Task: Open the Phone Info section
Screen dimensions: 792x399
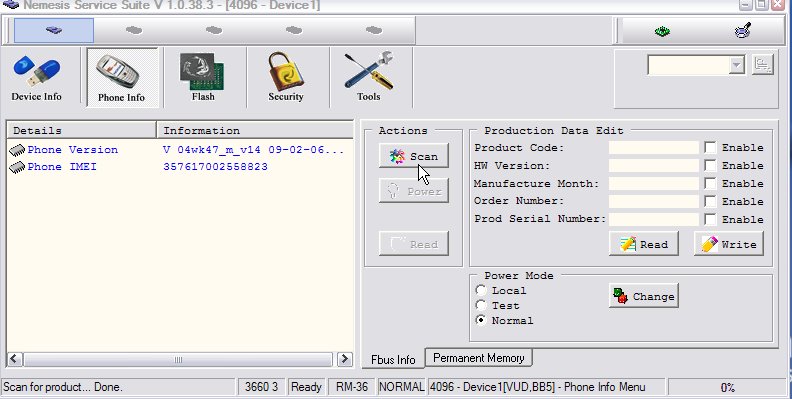Action: point(122,78)
